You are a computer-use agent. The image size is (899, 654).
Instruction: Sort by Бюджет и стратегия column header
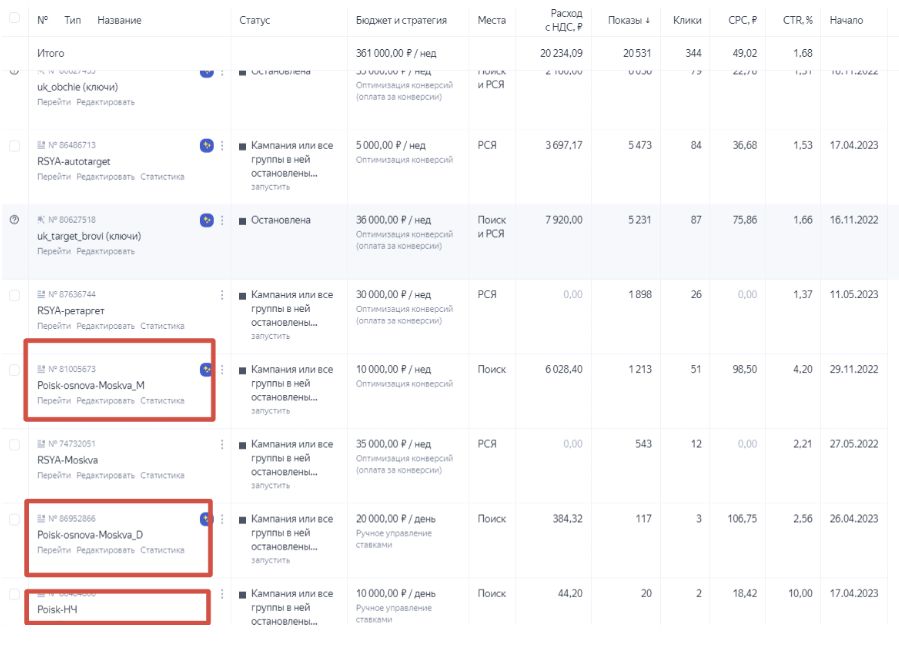tap(401, 20)
